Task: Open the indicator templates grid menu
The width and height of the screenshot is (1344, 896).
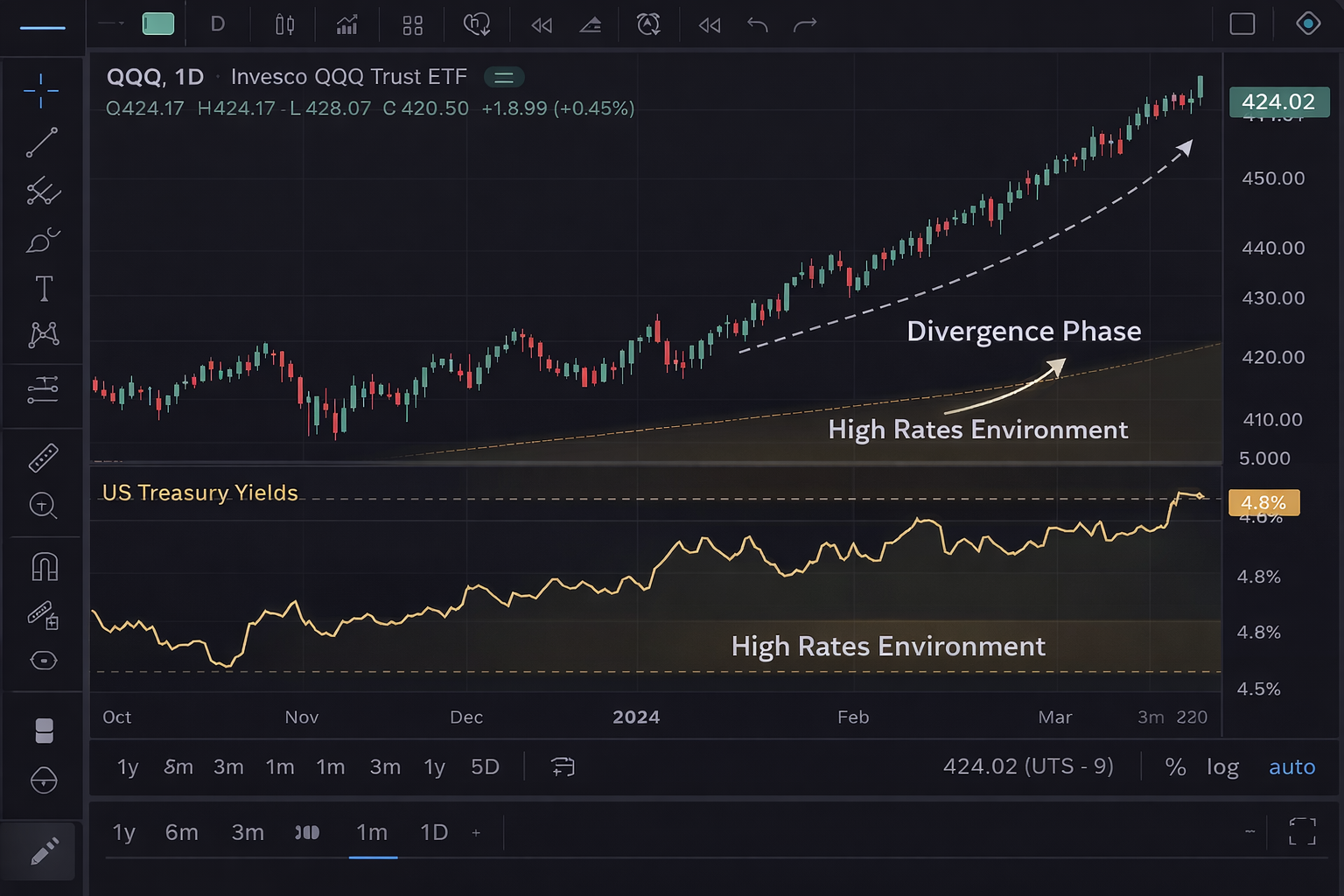Action: click(412, 24)
